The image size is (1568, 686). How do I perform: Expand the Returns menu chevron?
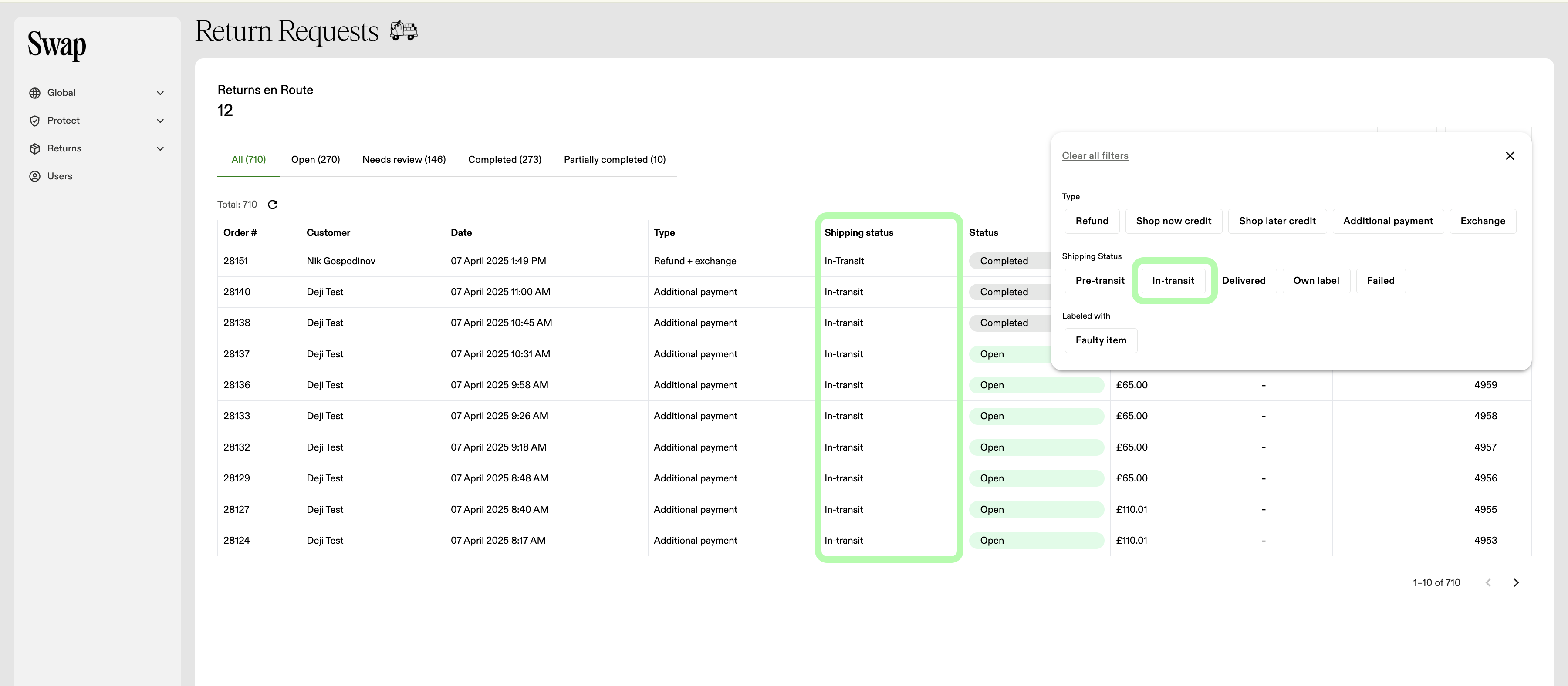(x=160, y=149)
